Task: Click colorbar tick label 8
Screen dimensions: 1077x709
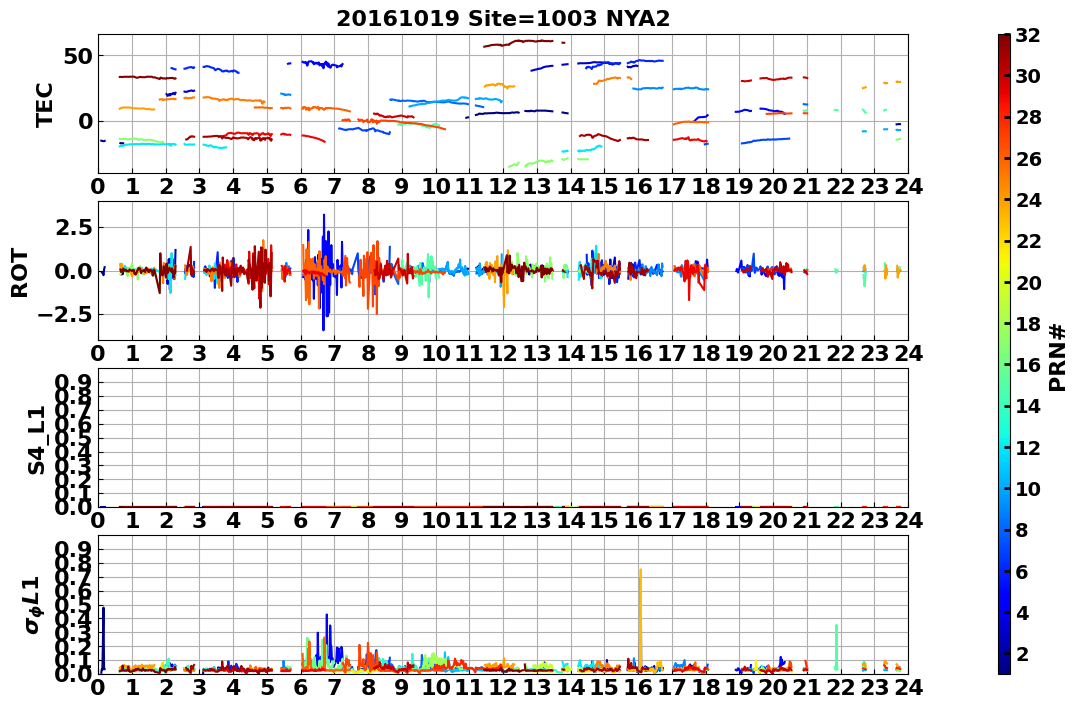Action: [x=1021, y=530]
